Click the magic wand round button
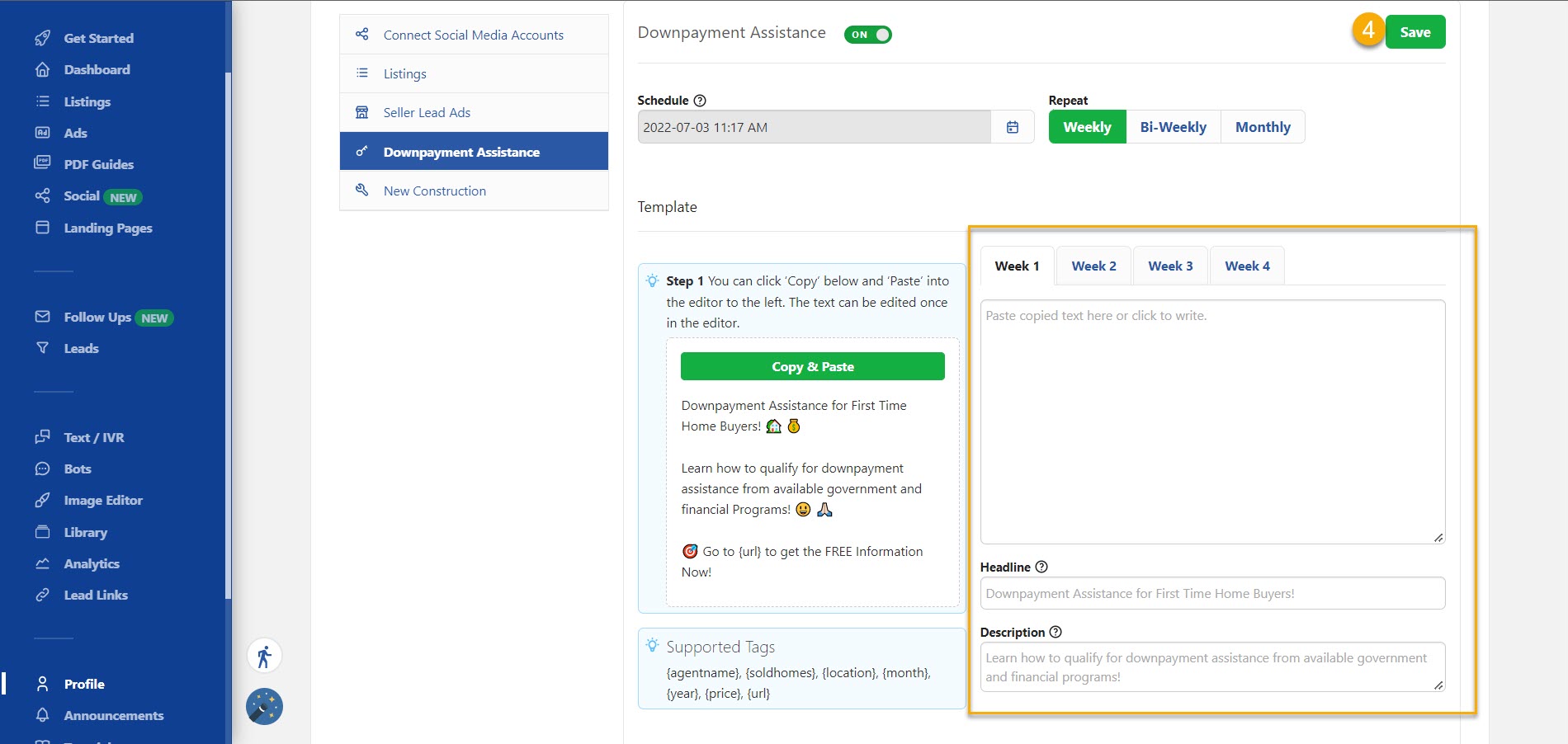Screen dimensions: 1568x744 [x=264, y=707]
